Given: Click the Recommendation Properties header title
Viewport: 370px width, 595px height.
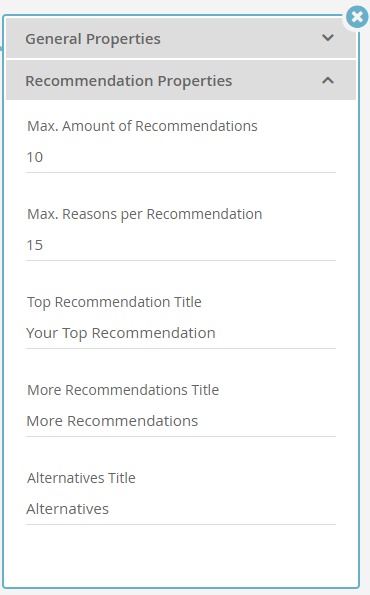Looking at the screenshot, I should click(x=129, y=81).
